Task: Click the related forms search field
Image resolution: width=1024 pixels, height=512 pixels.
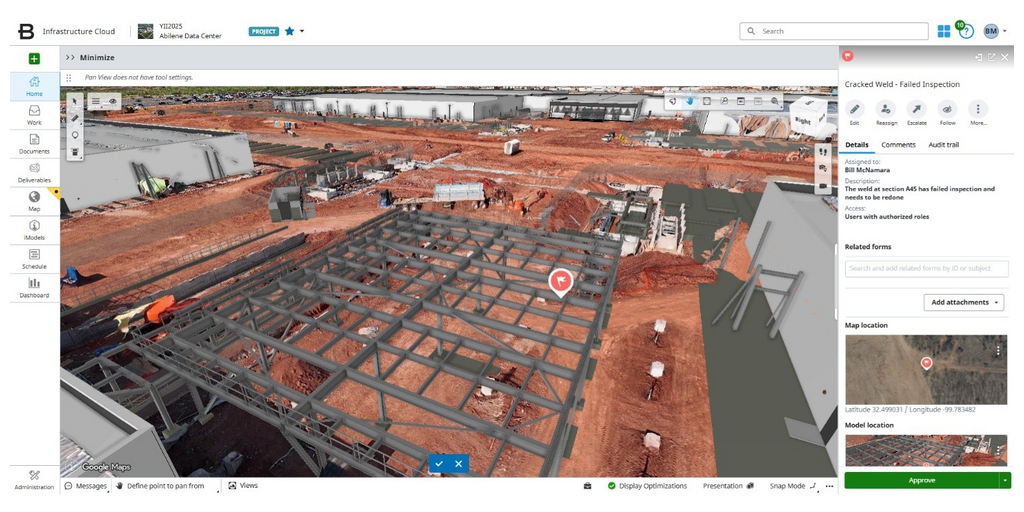Action: pos(926,269)
